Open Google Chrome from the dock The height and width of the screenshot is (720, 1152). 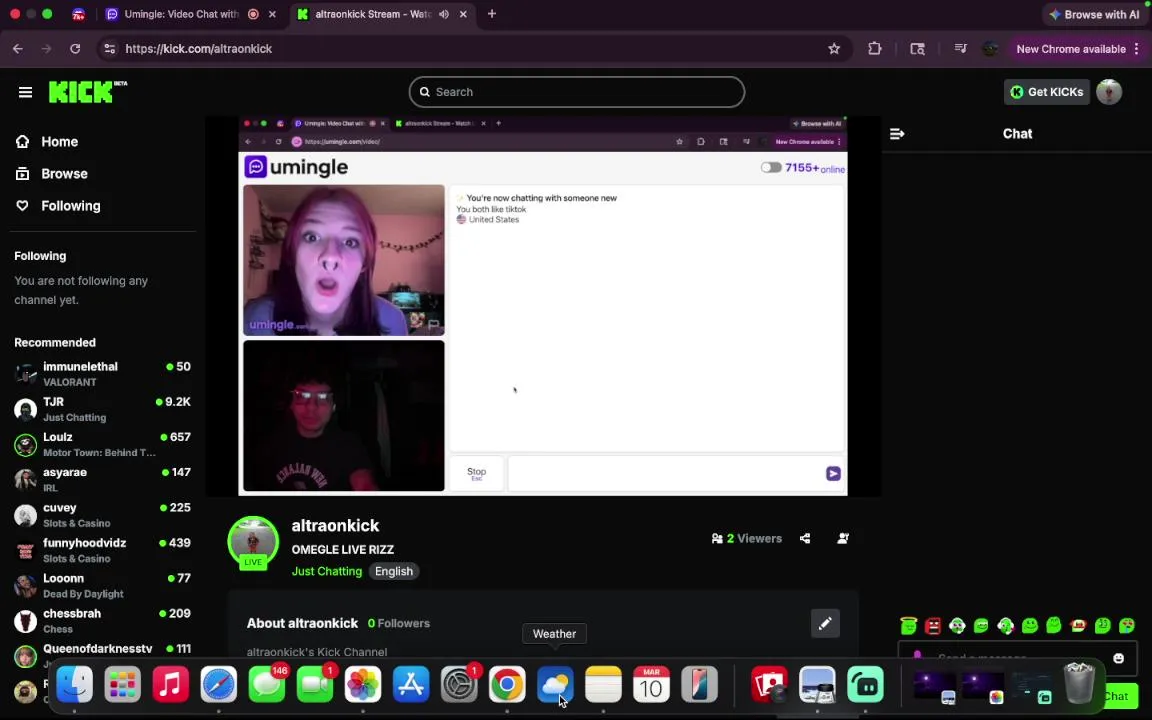[x=507, y=684]
